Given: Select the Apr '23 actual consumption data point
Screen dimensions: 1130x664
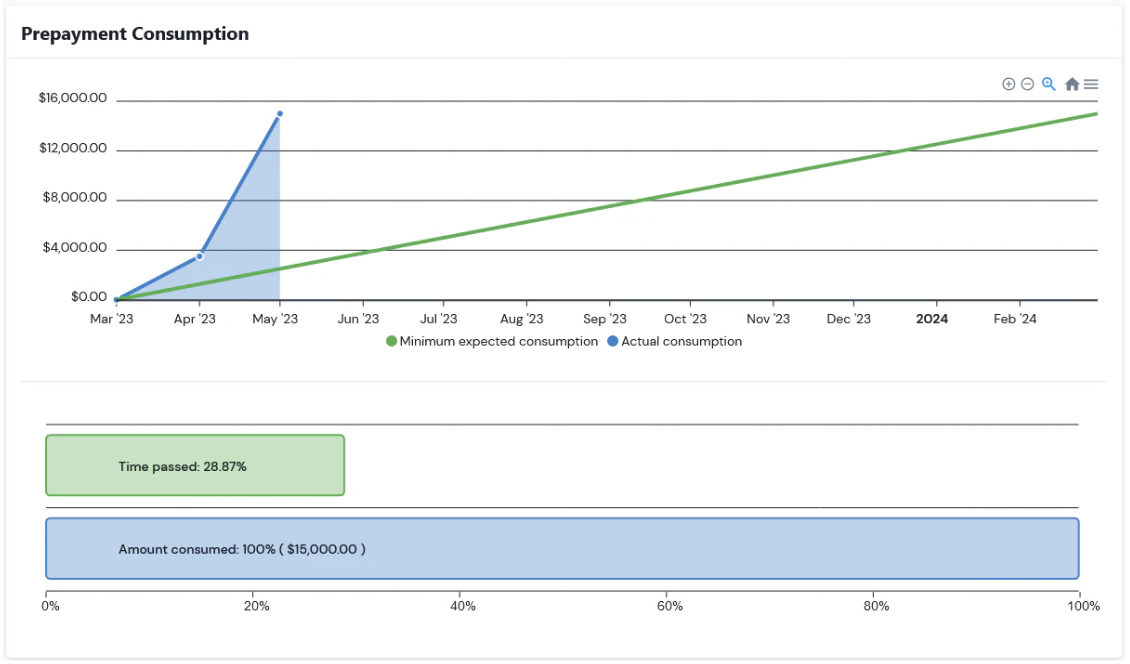Looking at the screenshot, I should point(200,257).
